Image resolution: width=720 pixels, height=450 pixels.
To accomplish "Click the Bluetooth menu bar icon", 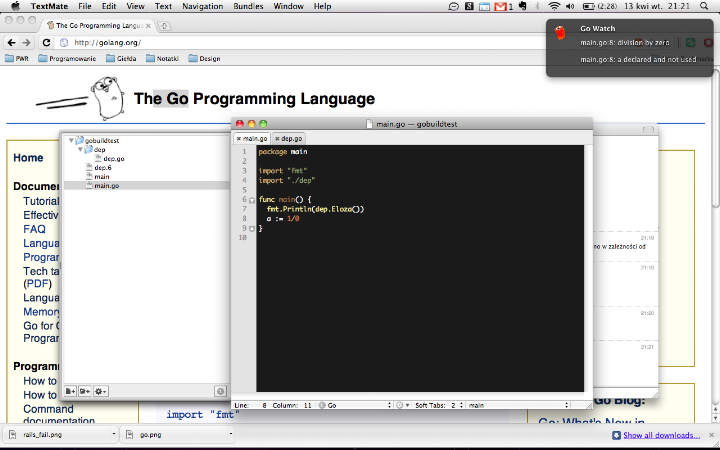I will (x=537, y=6).
